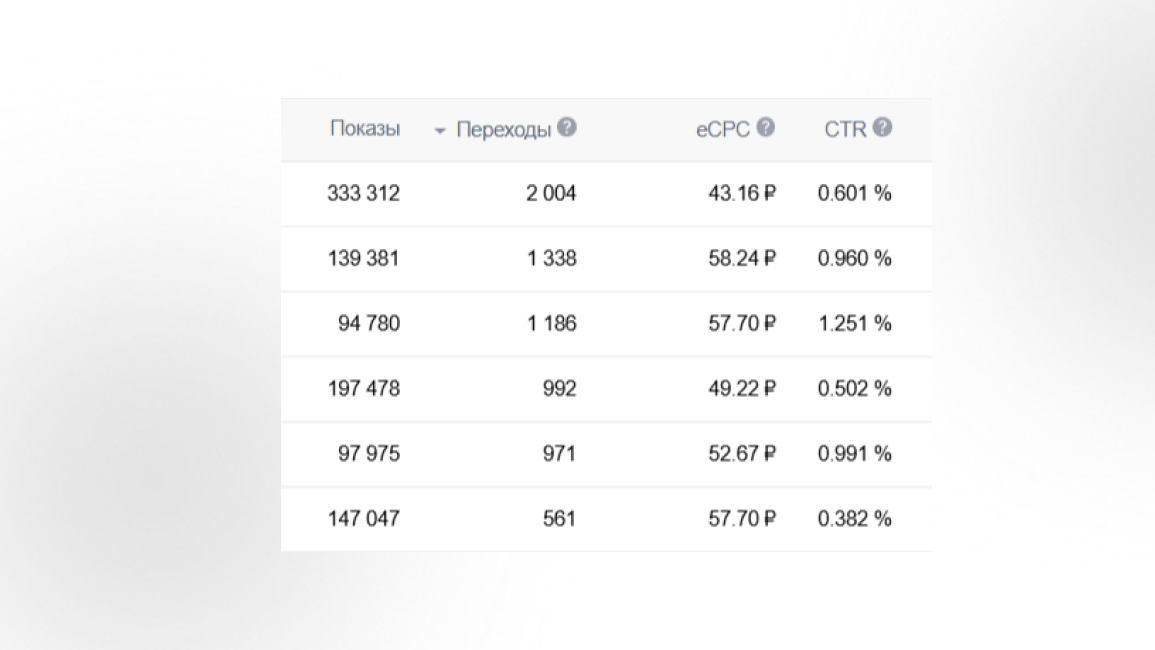Click the help icon next to Переходы
The image size is (1155, 650).
point(567,128)
